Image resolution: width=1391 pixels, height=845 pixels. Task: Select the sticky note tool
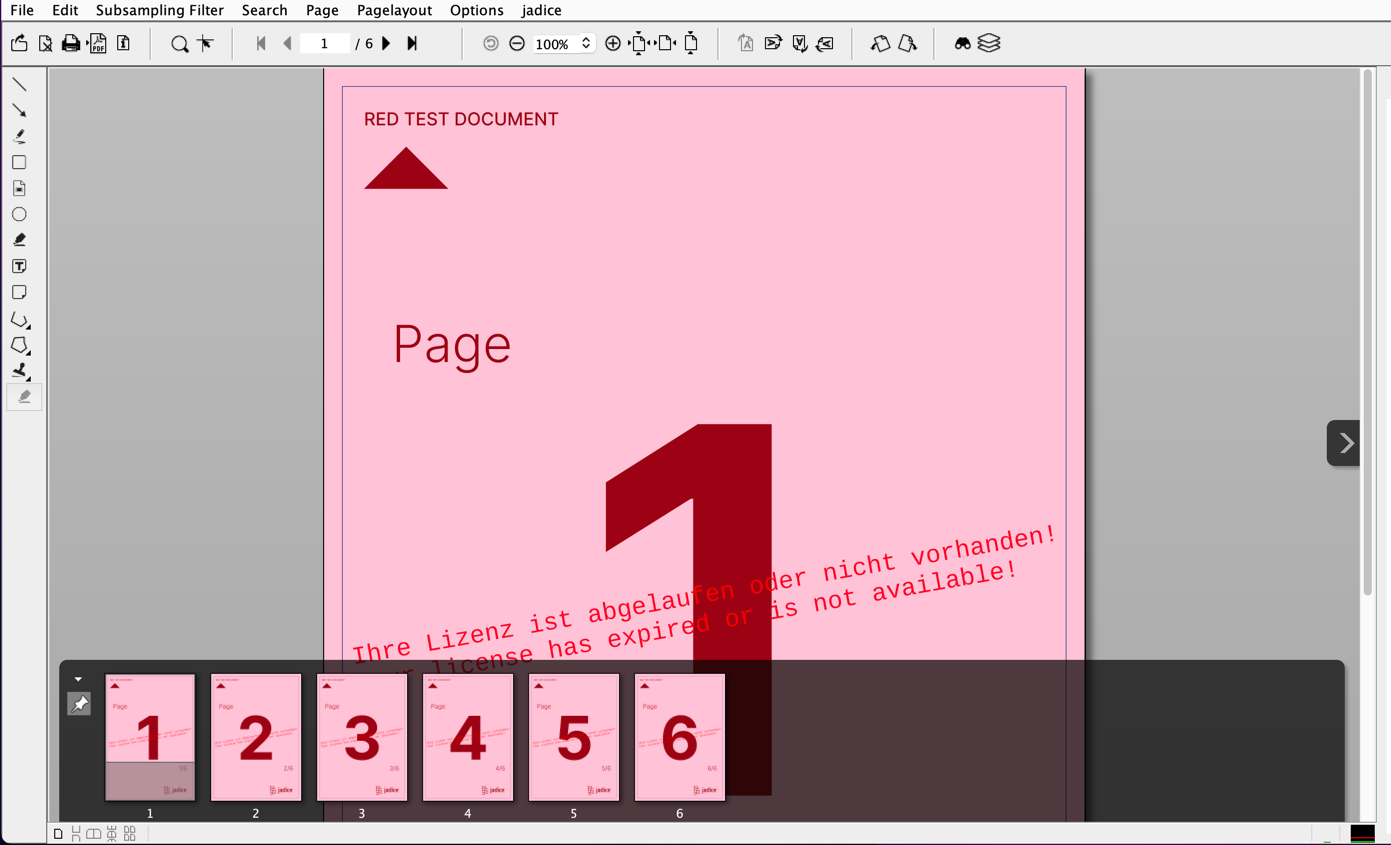tap(19, 292)
